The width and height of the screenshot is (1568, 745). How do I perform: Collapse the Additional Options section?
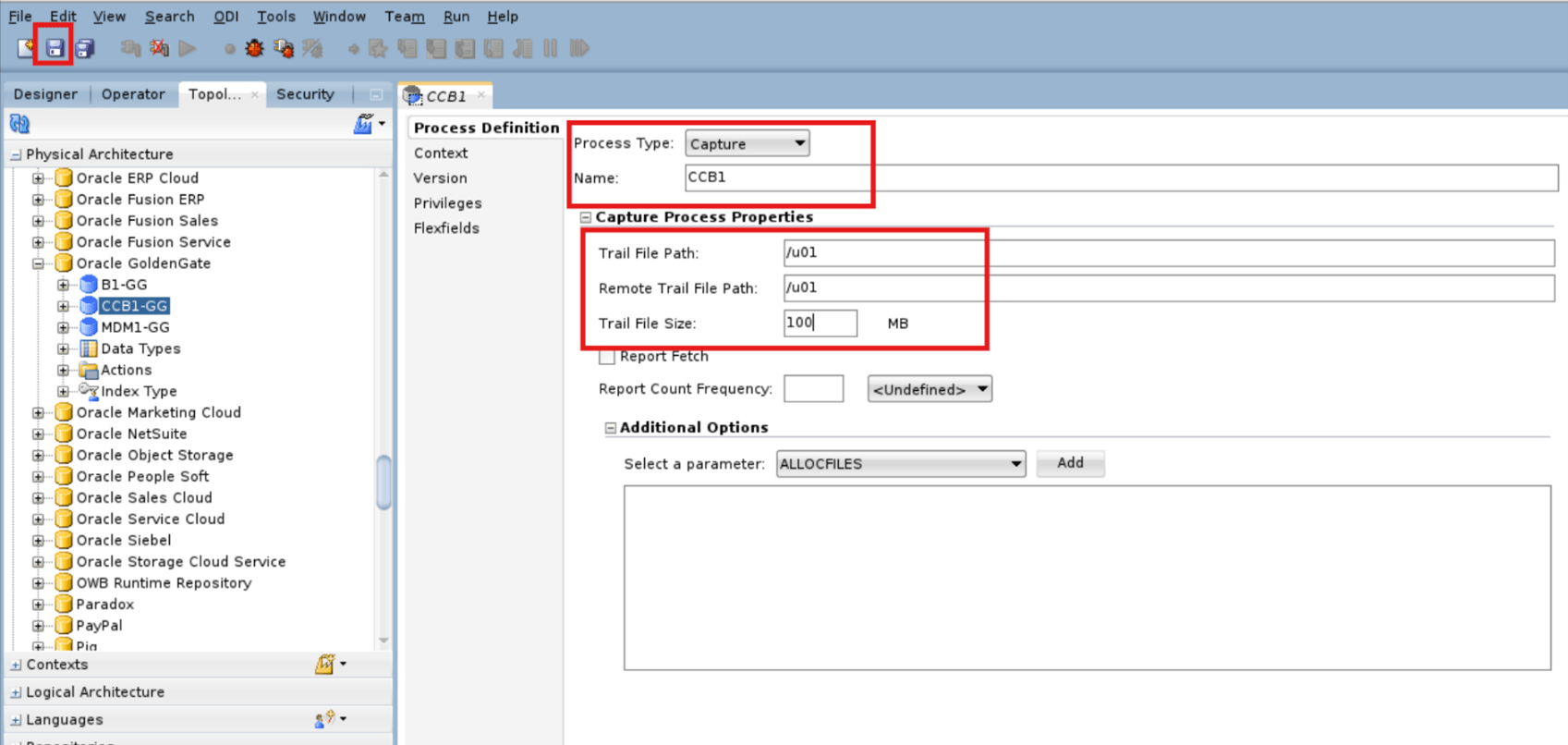pyautogui.click(x=610, y=428)
